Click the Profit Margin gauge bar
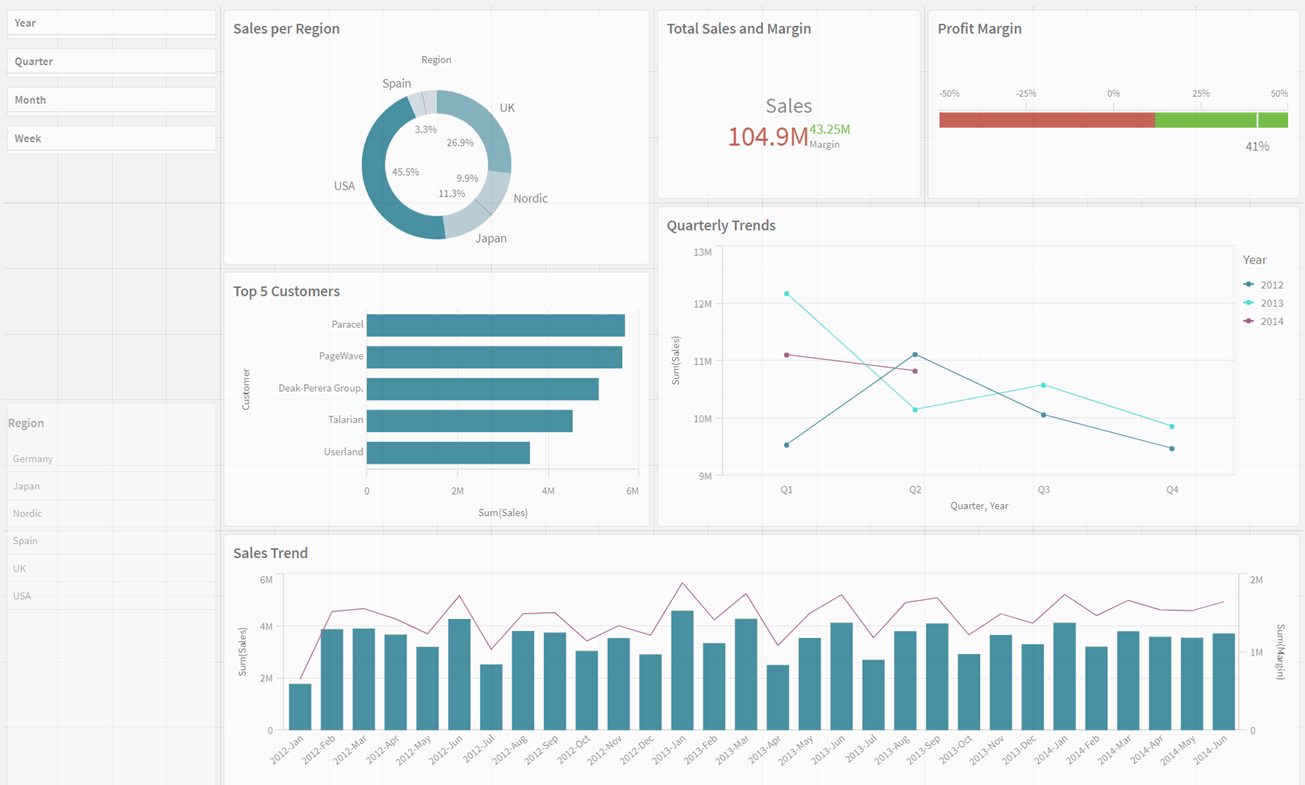Screen dimensions: 1305x785 (x=1113, y=118)
